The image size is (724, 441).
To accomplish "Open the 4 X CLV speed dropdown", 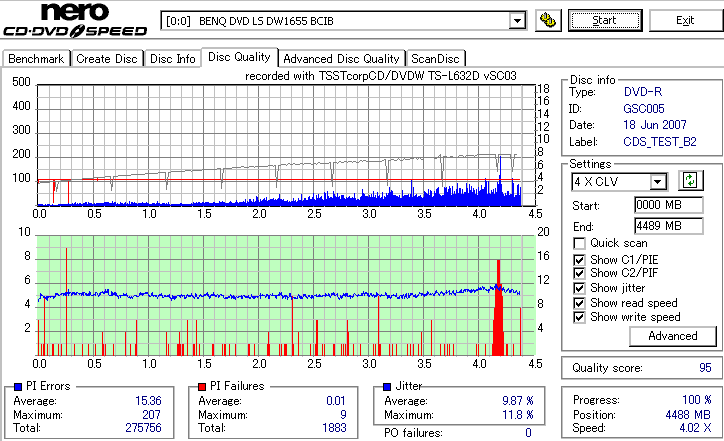I will click(658, 182).
